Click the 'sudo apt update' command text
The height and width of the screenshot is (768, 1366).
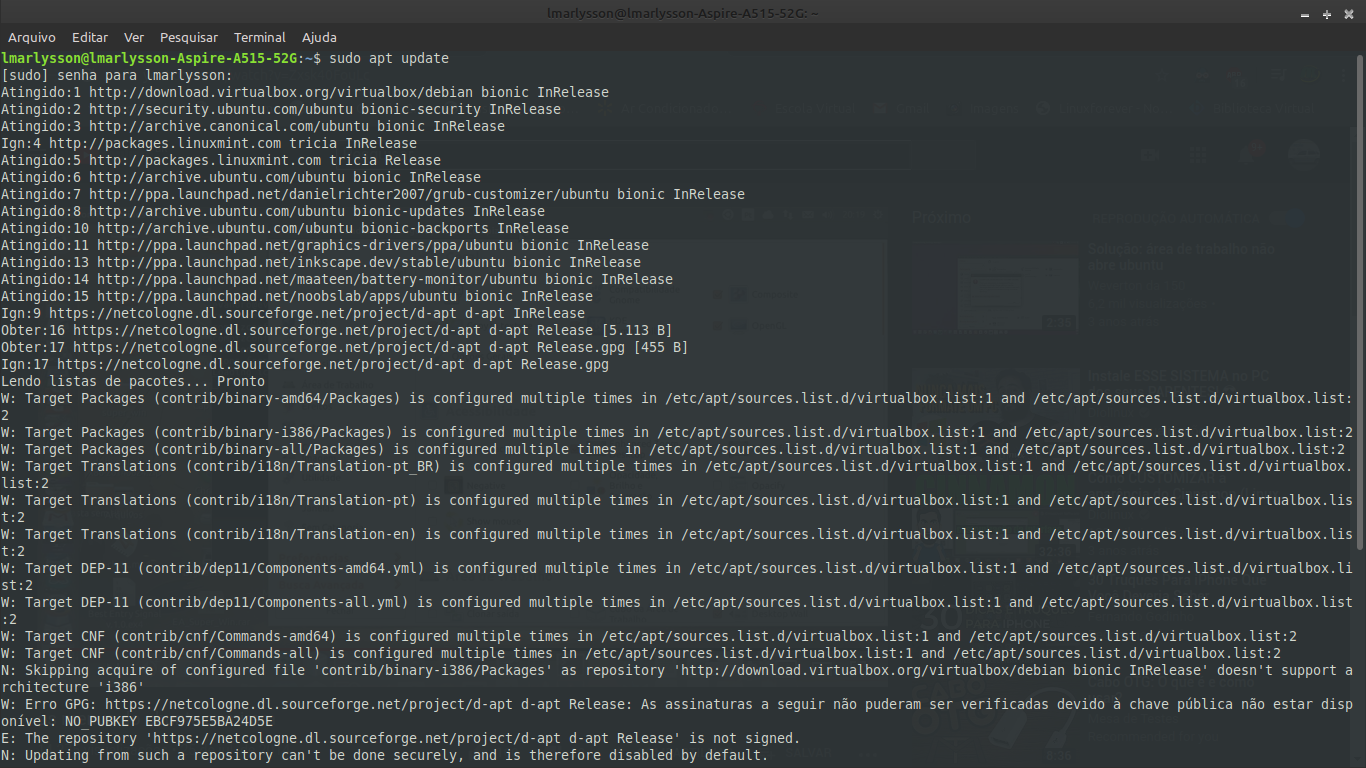pyautogui.click(x=389, y=58)
